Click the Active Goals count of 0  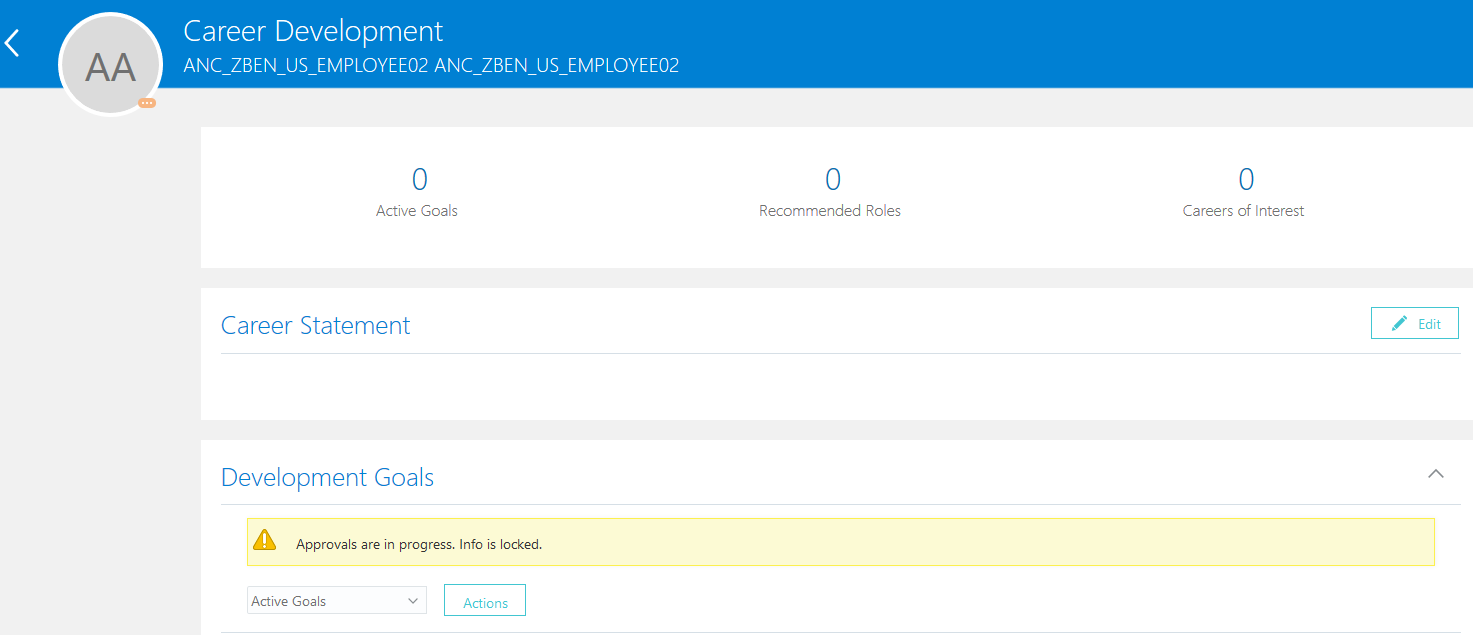tap(419, 179)
